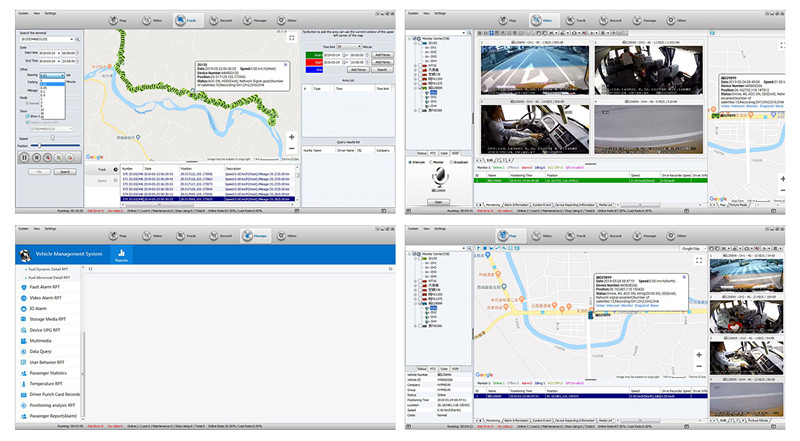Click magnifier beside Search the terminal field
This screenshot has height=441, width=800.
coord(77,40)
